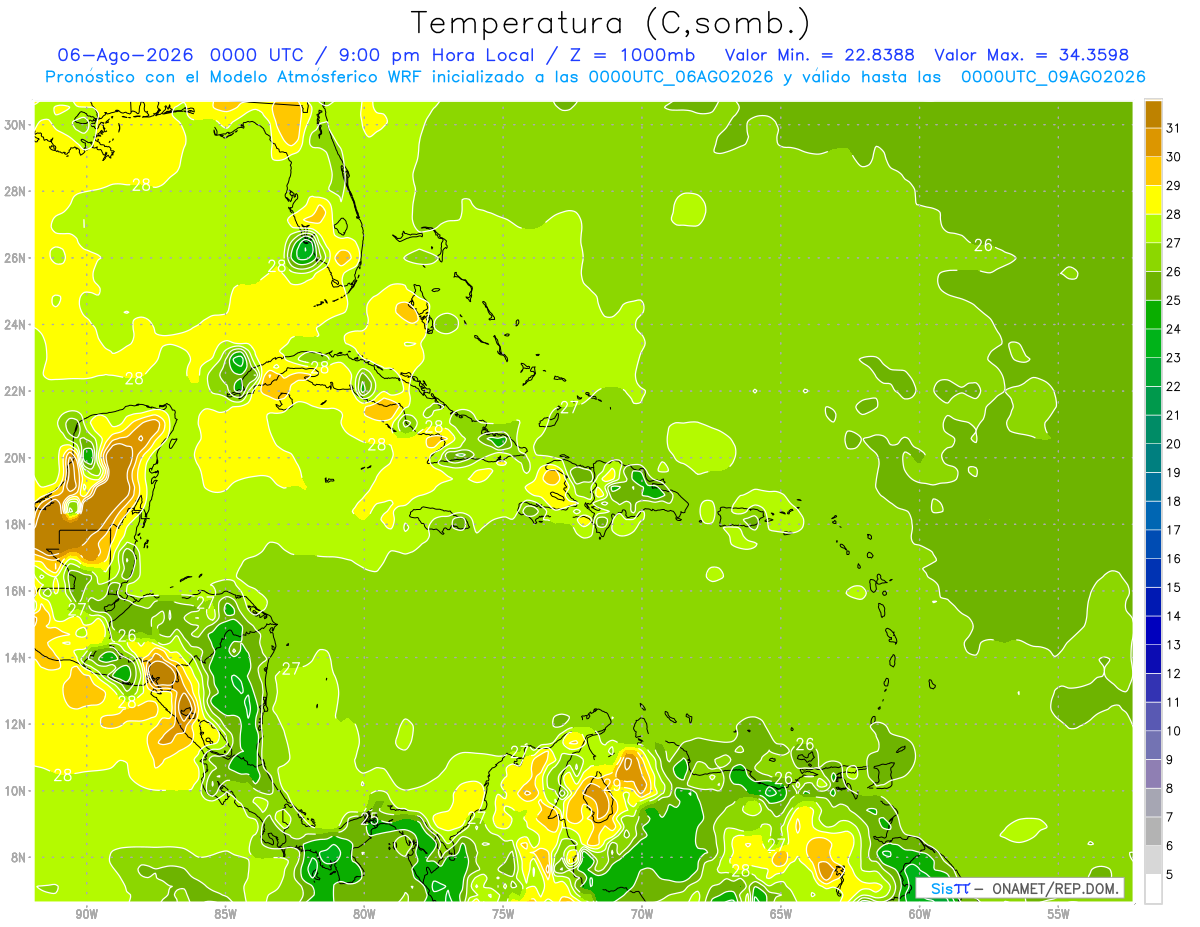Viewport: 1200px width, 927px height.
Task: Click the '75W' longitude axis label
Action: (x=503, y=914)
